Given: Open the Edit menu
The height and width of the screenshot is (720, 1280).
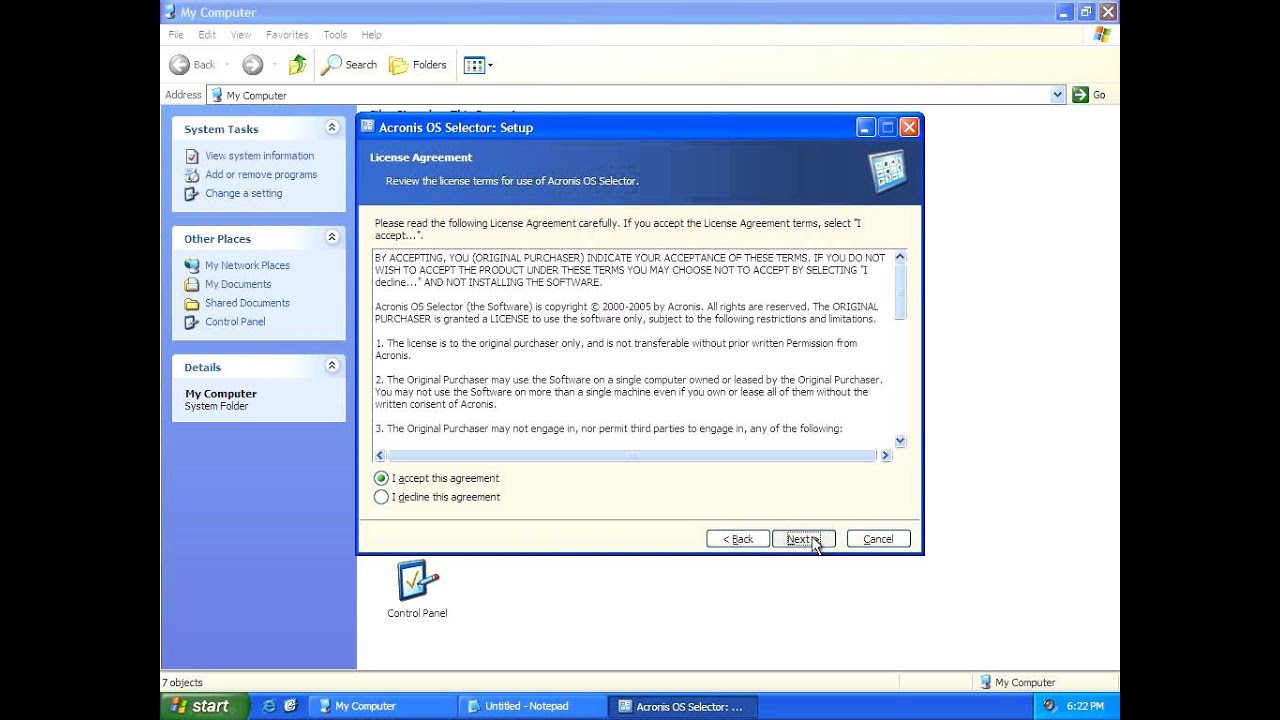Looking at the screenshot, I should point(207,35).
